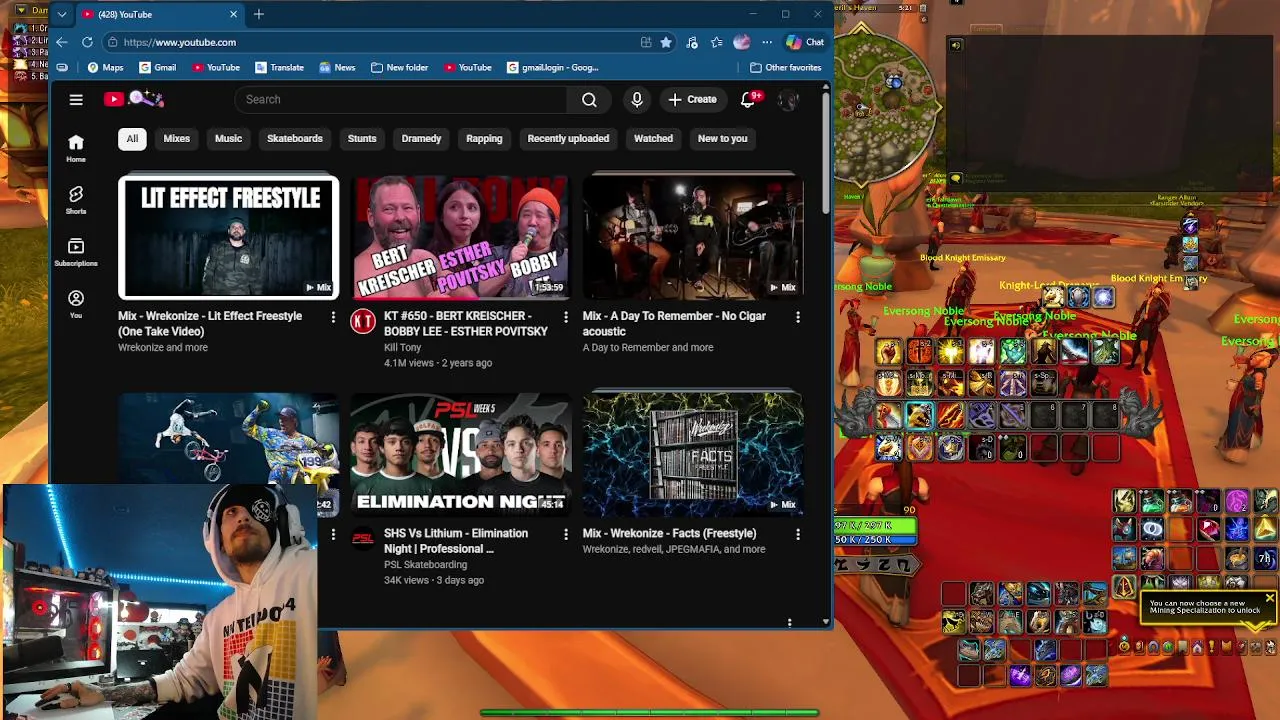Go back with the browser back arrow
The height and width of the screenshot is (720, 1280).
[x=62, y=42]
